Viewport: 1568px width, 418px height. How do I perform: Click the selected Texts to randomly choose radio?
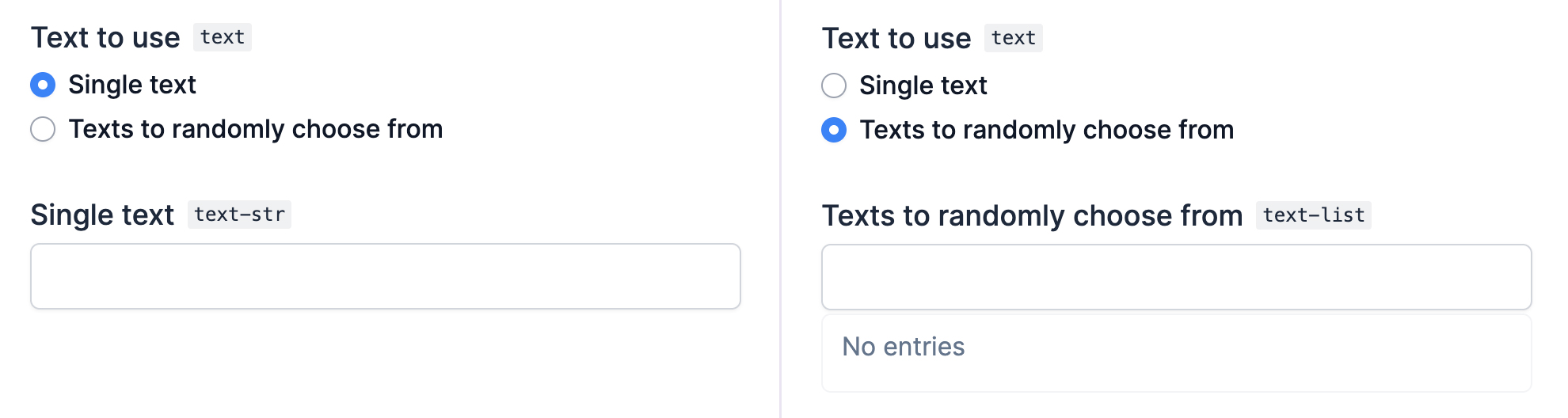coord(834,130)
